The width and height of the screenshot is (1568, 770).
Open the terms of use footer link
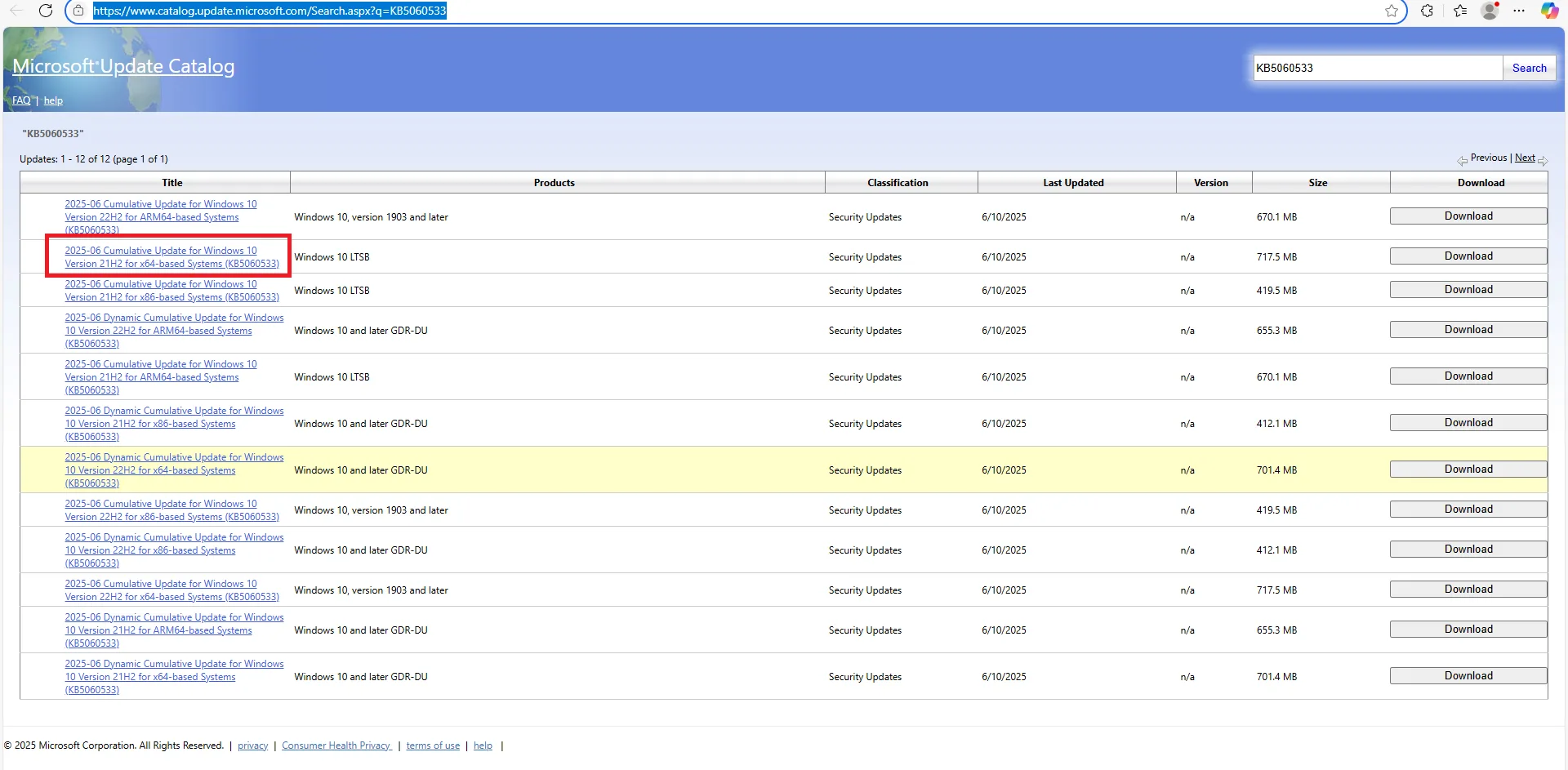tap(433, 746)
